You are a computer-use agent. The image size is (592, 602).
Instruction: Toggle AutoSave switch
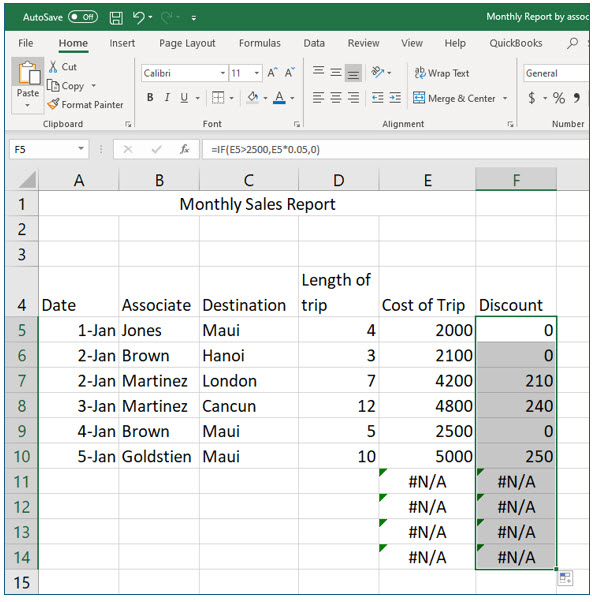(83, 17)
